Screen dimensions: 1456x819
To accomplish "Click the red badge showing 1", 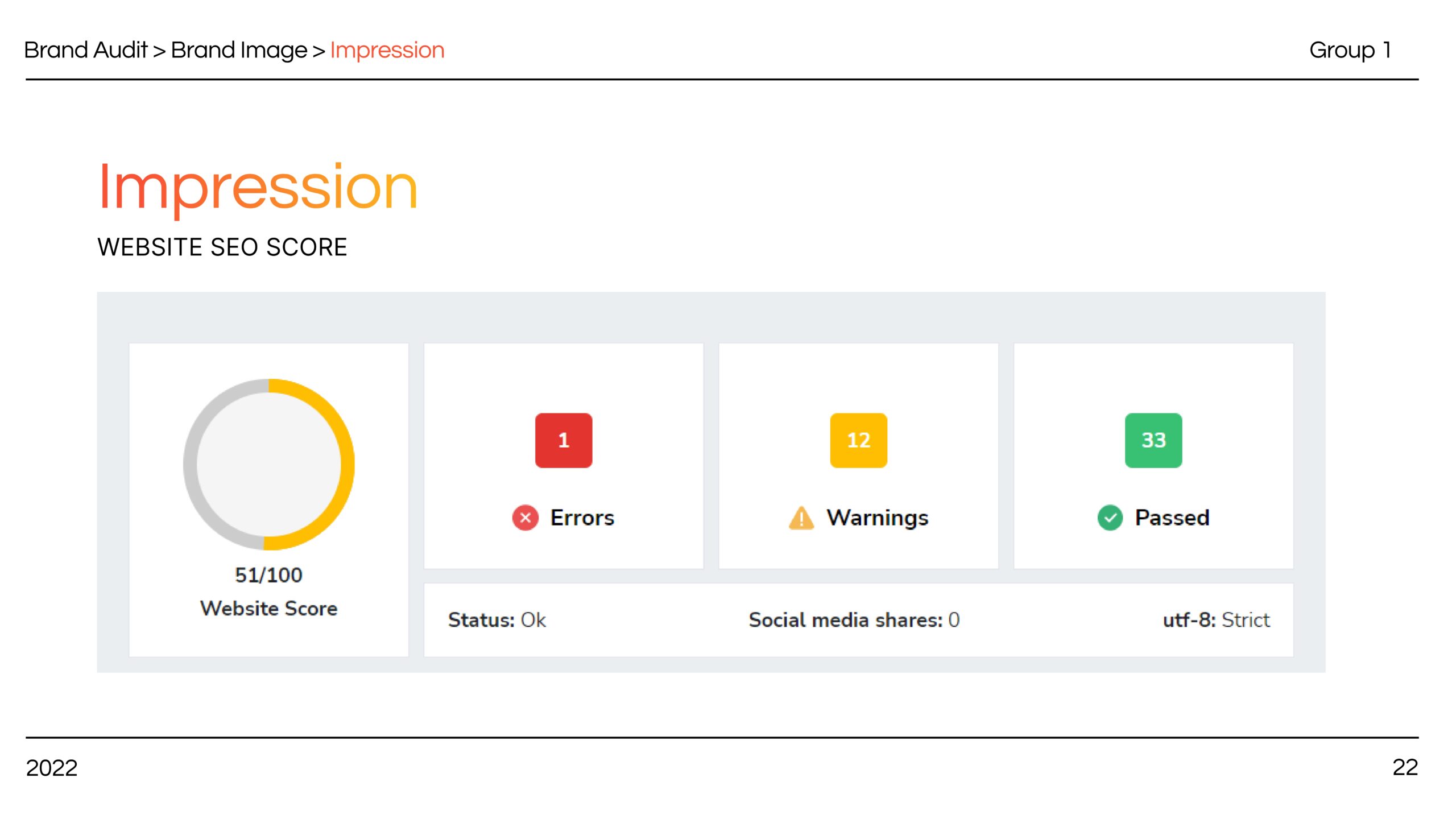I will point(563,440).
